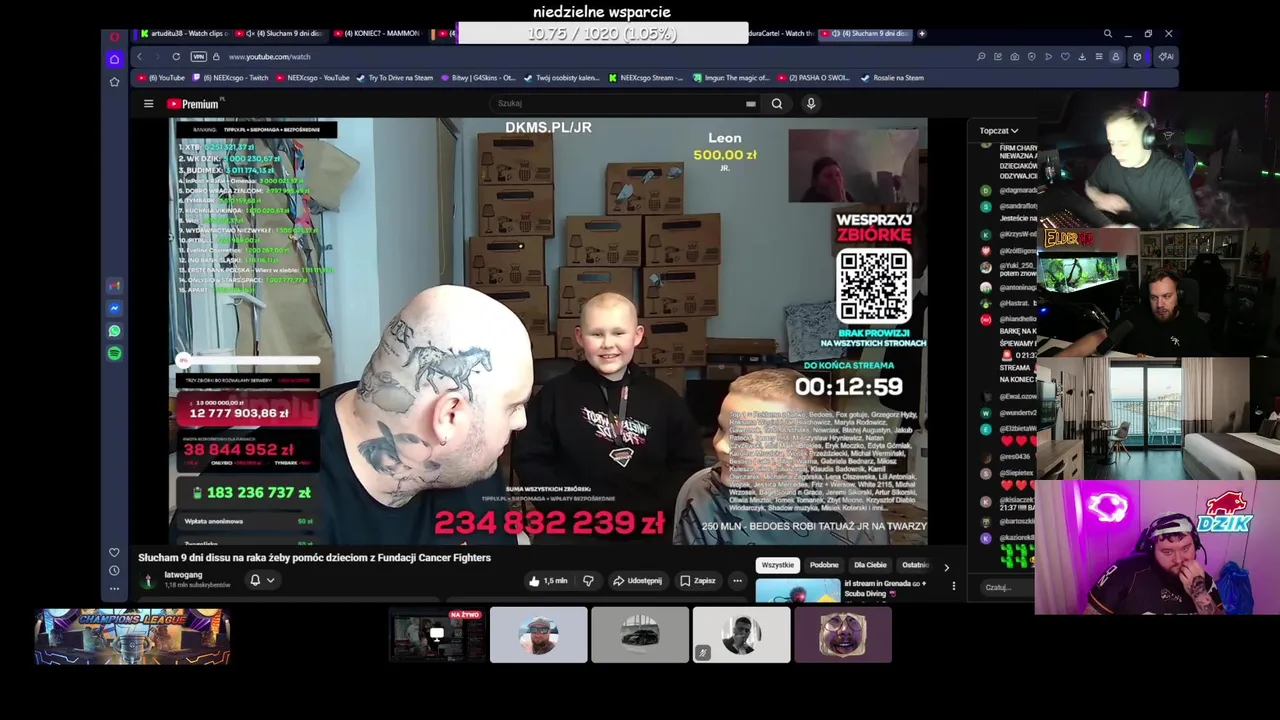Click the YouTube Premium logo
The height and width of the screenshot is (720, 1280).
(192, 104)
